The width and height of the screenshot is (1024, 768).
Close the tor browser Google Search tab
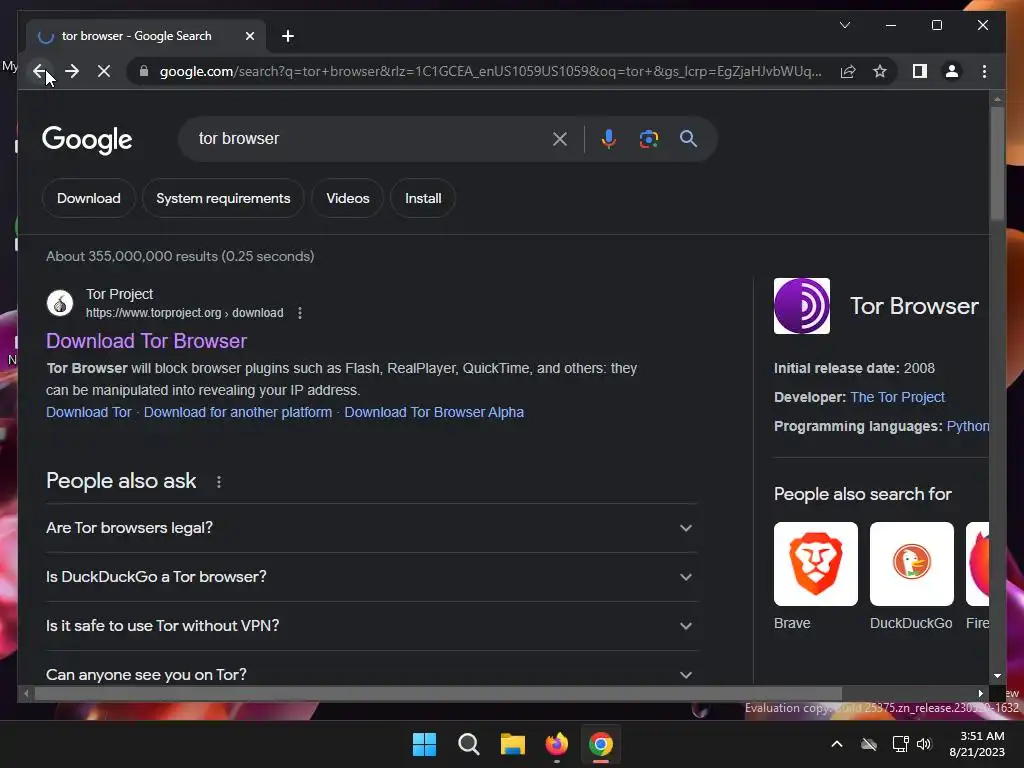(249, 36)
